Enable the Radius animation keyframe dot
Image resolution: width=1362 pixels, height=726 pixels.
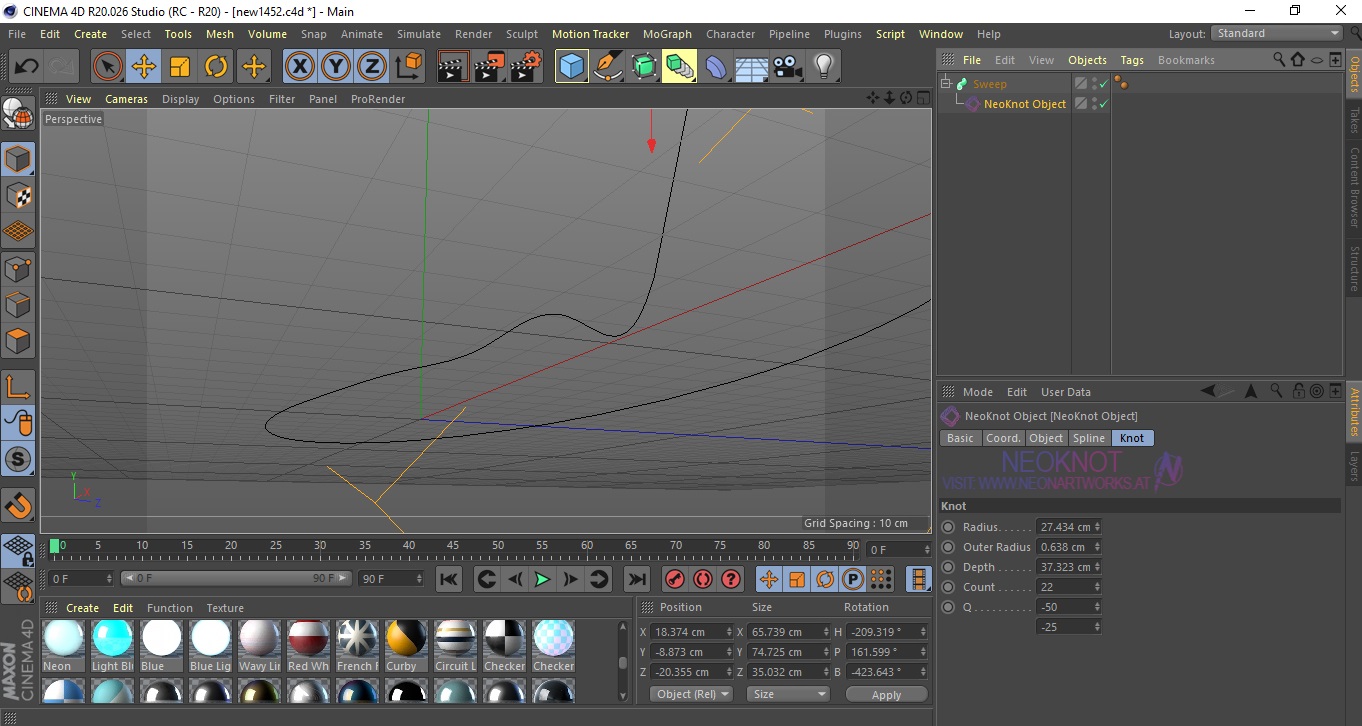(948, 527)
